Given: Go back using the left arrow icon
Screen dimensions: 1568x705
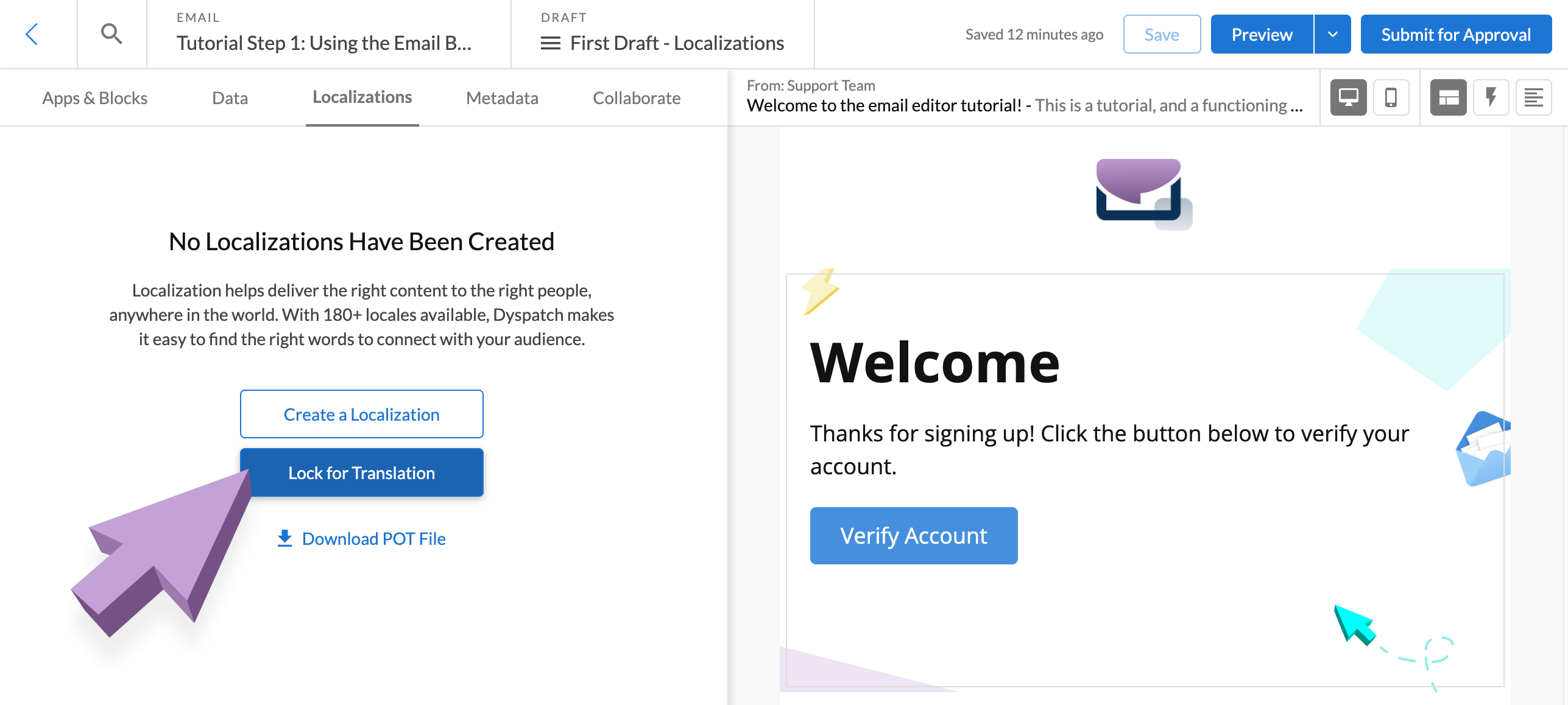Looking at the screenshot, I should tap(32, 34).
